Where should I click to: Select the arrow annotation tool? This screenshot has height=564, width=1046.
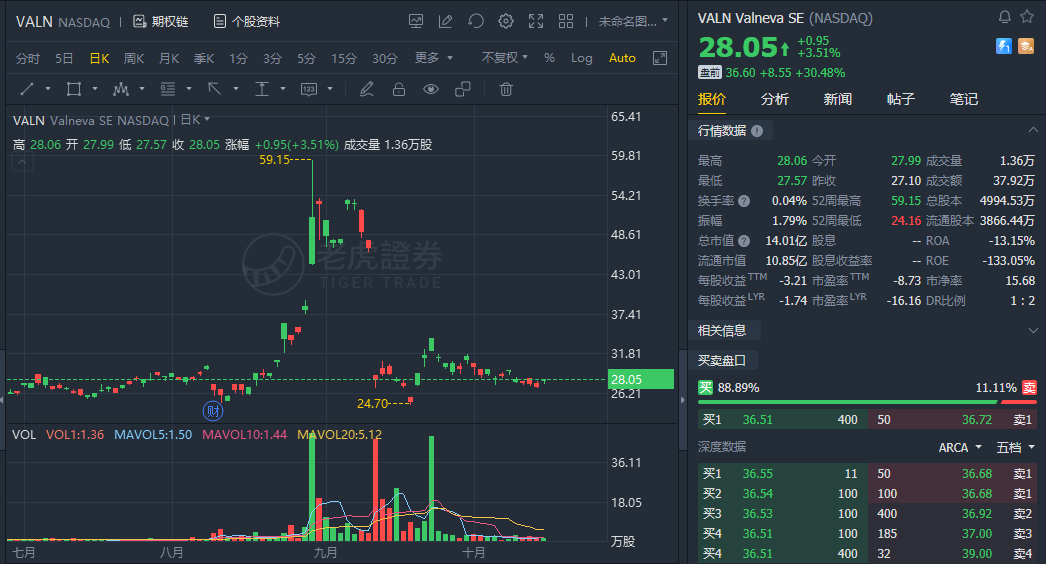[x=215, y=89]
